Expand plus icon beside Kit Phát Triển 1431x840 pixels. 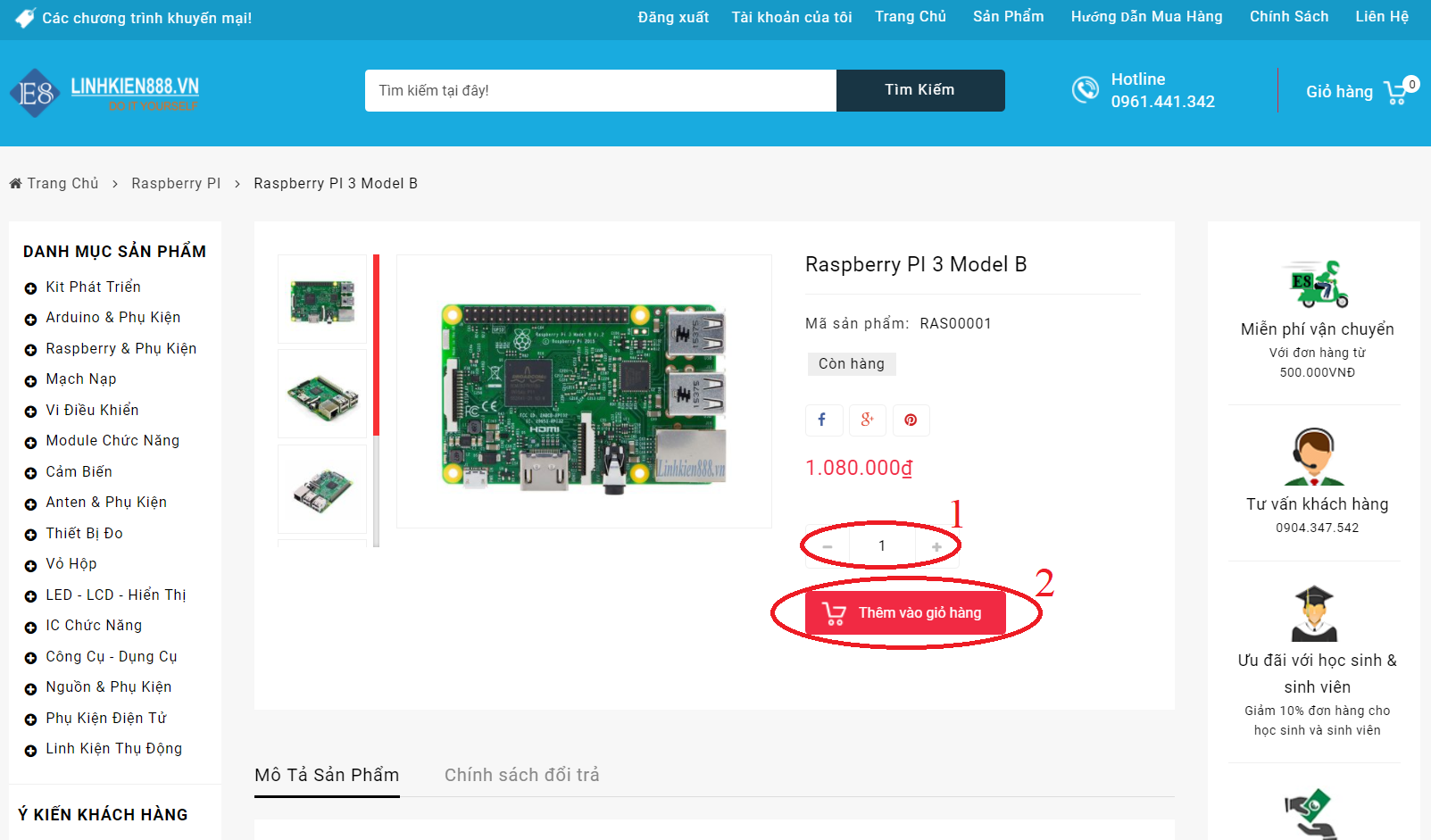click(30, 288)
